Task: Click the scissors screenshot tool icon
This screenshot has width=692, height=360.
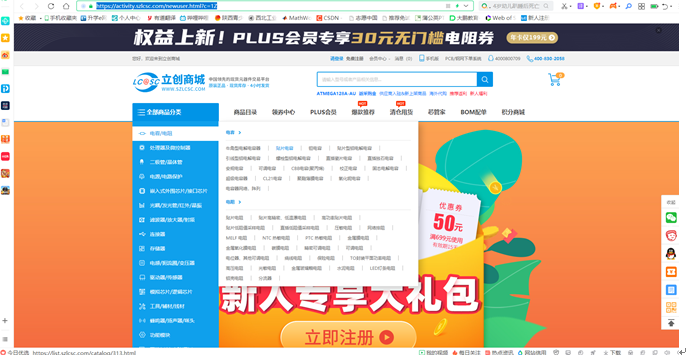Action: pos(564,6)
